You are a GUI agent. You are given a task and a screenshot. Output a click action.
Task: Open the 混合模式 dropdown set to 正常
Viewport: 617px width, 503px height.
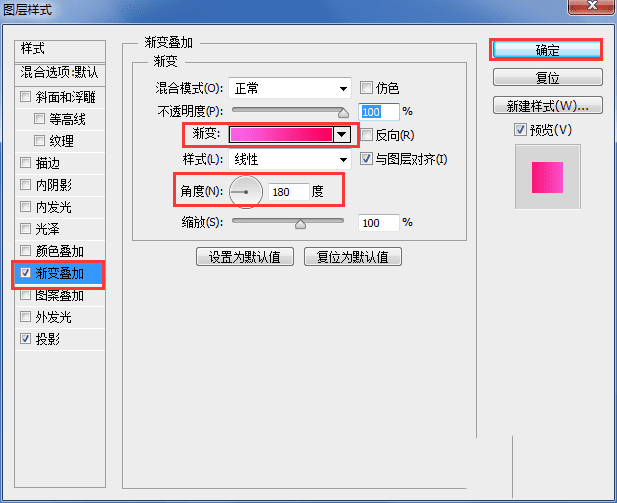point(290,88)
